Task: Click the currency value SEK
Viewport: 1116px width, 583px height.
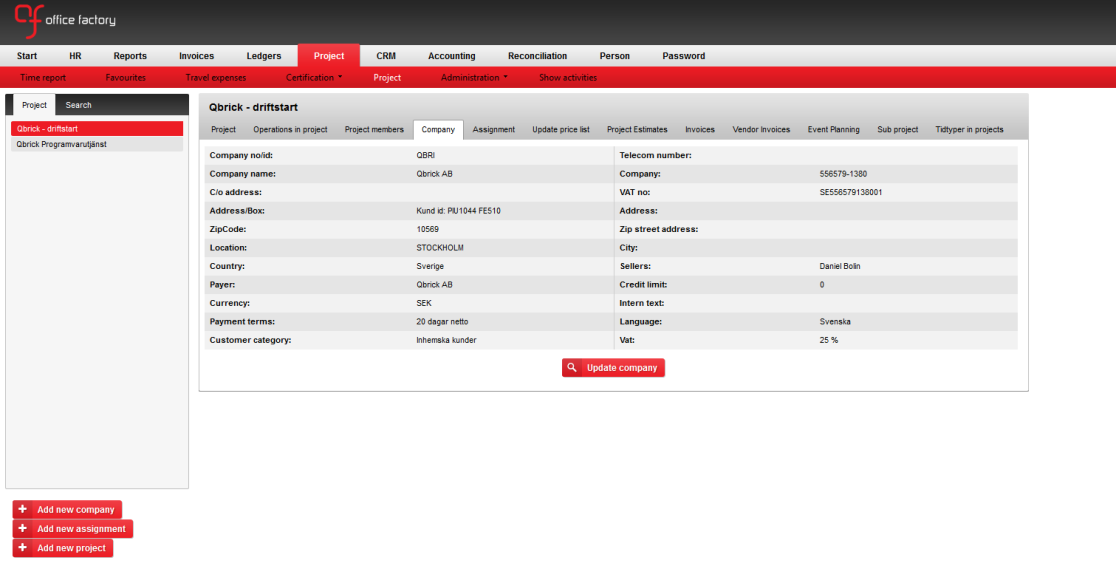Action: click(424, 303)
